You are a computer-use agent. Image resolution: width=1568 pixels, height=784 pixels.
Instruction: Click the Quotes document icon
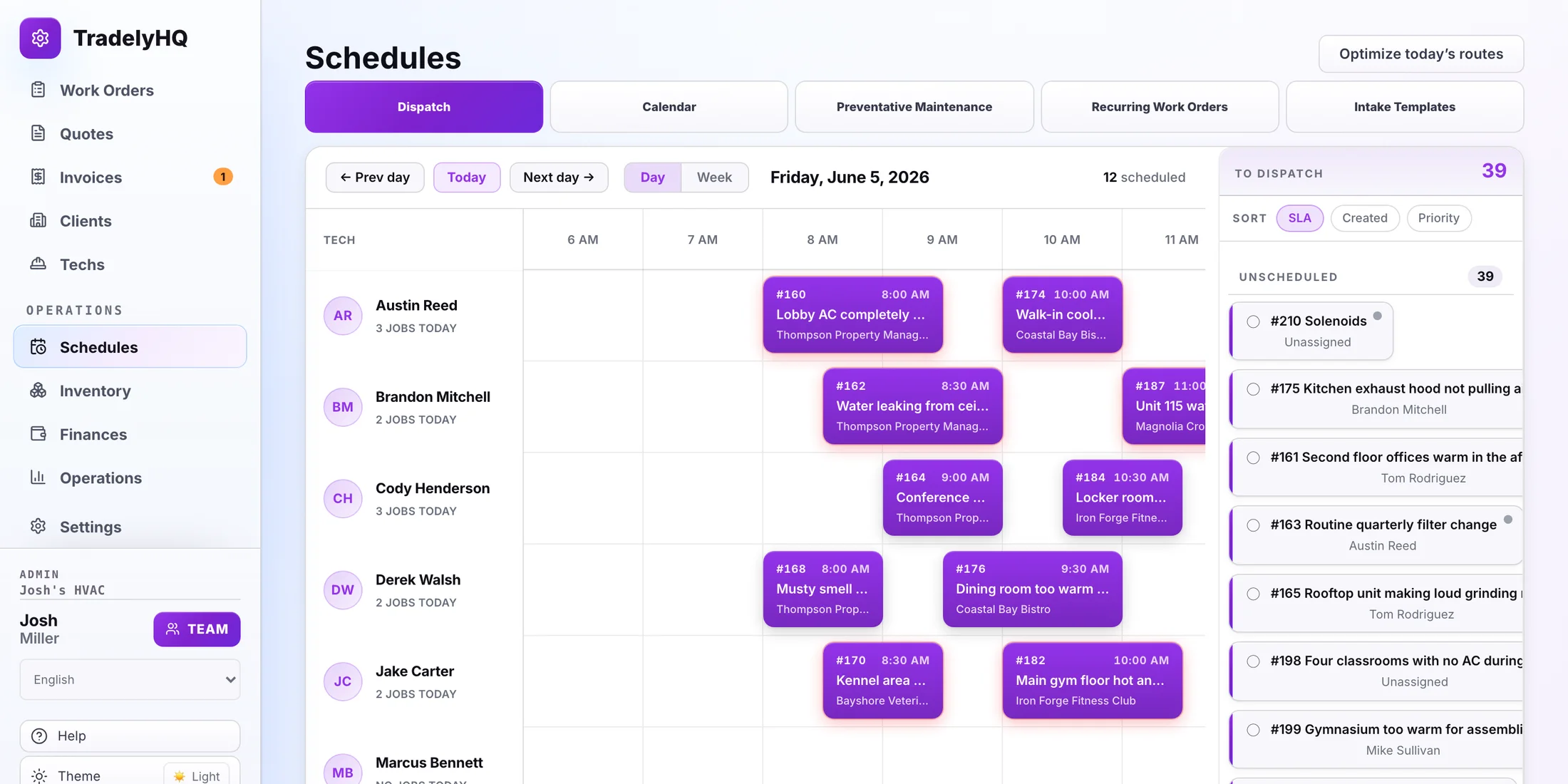click(38, 133)
